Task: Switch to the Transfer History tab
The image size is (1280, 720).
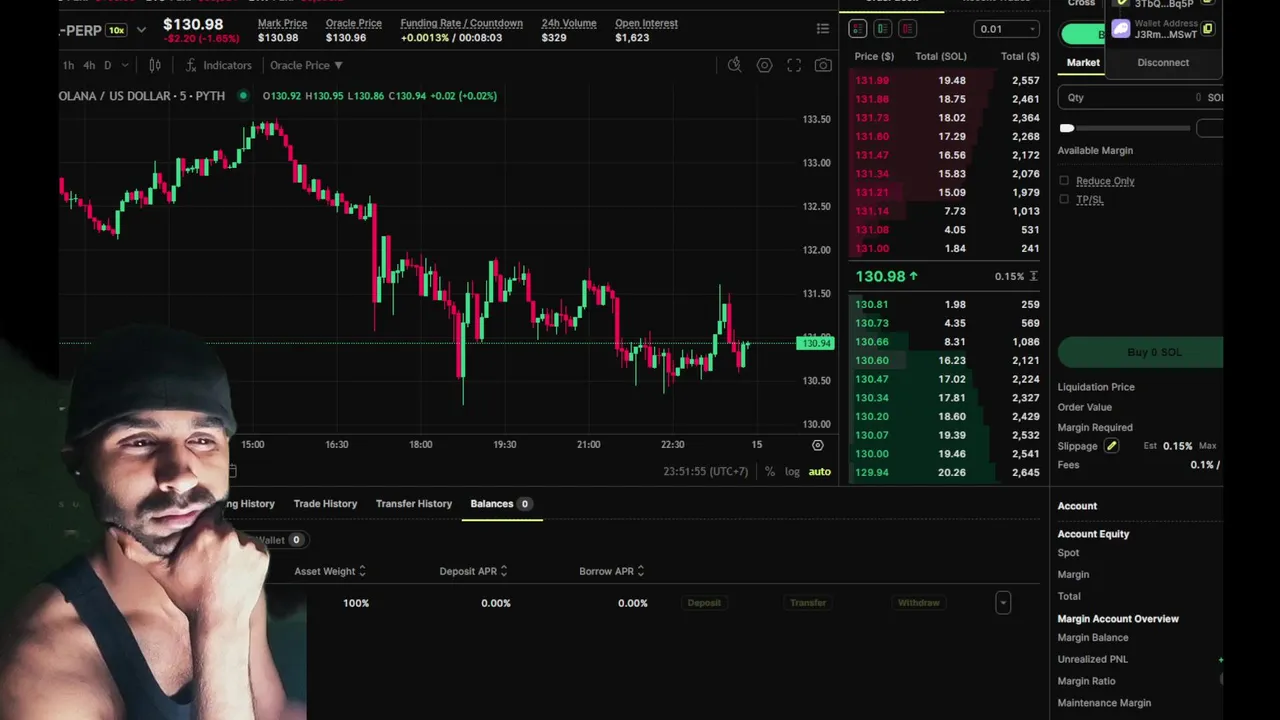Action: click(414, 504)
